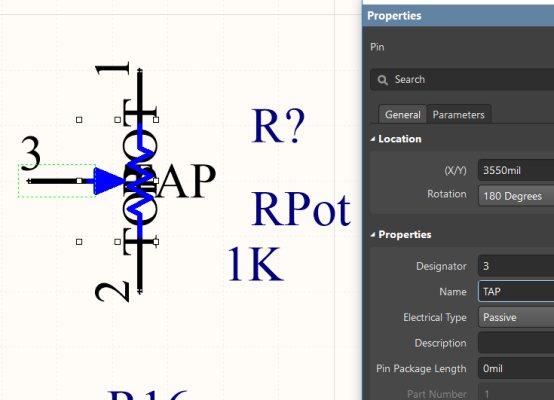Click the blue wiper arrow polygon
The height and width of the screenshot is (400, 554).
click(109, 181)
